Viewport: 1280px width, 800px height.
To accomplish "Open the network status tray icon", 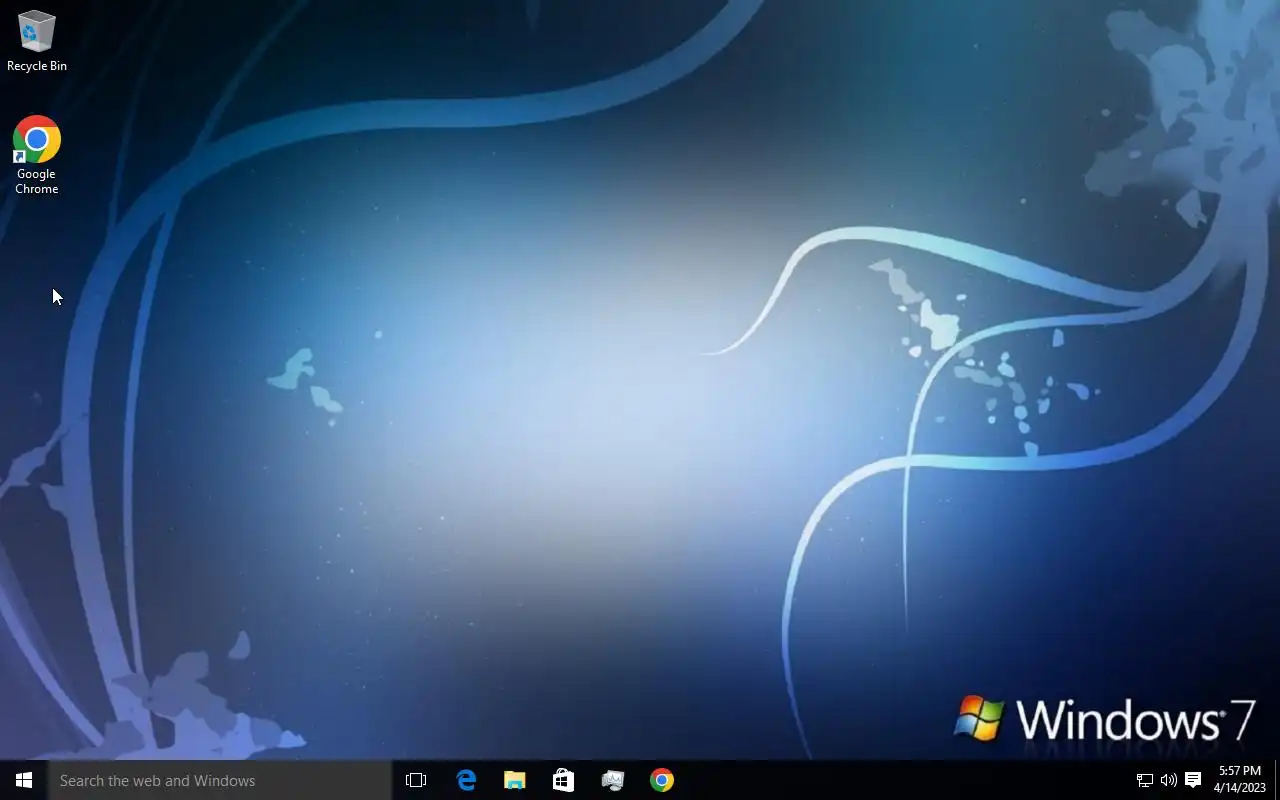I will click(1145, 780).
